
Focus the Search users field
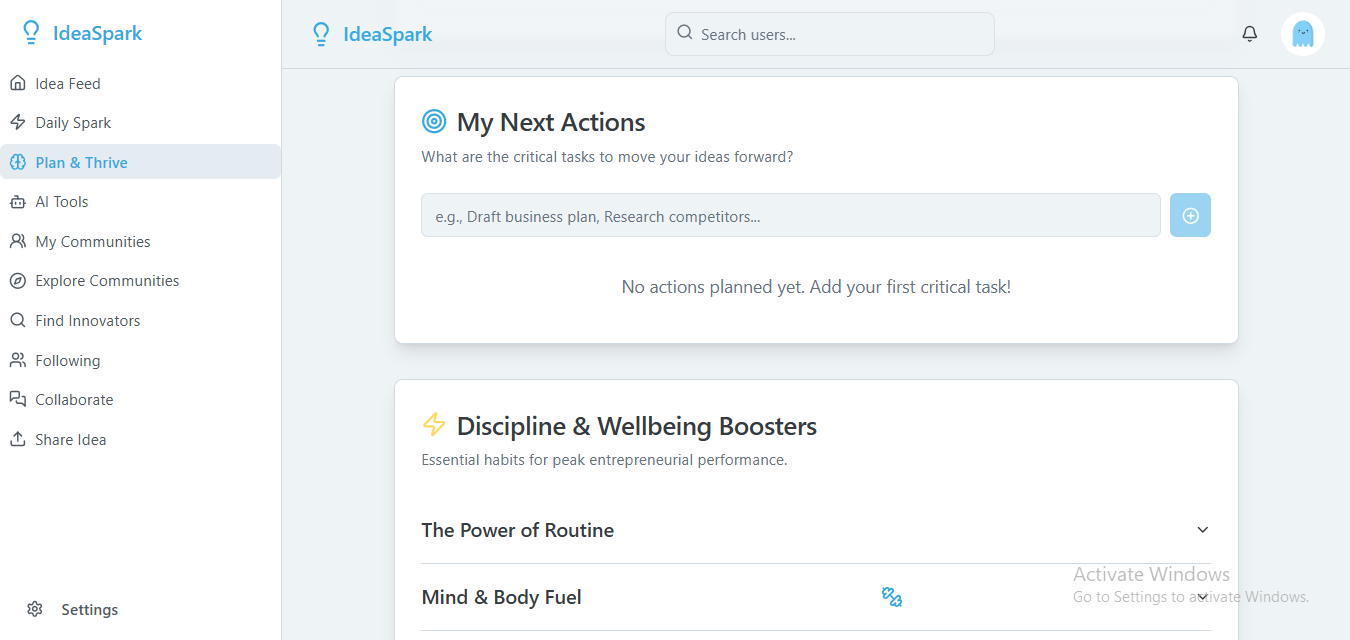click(830, 34)
